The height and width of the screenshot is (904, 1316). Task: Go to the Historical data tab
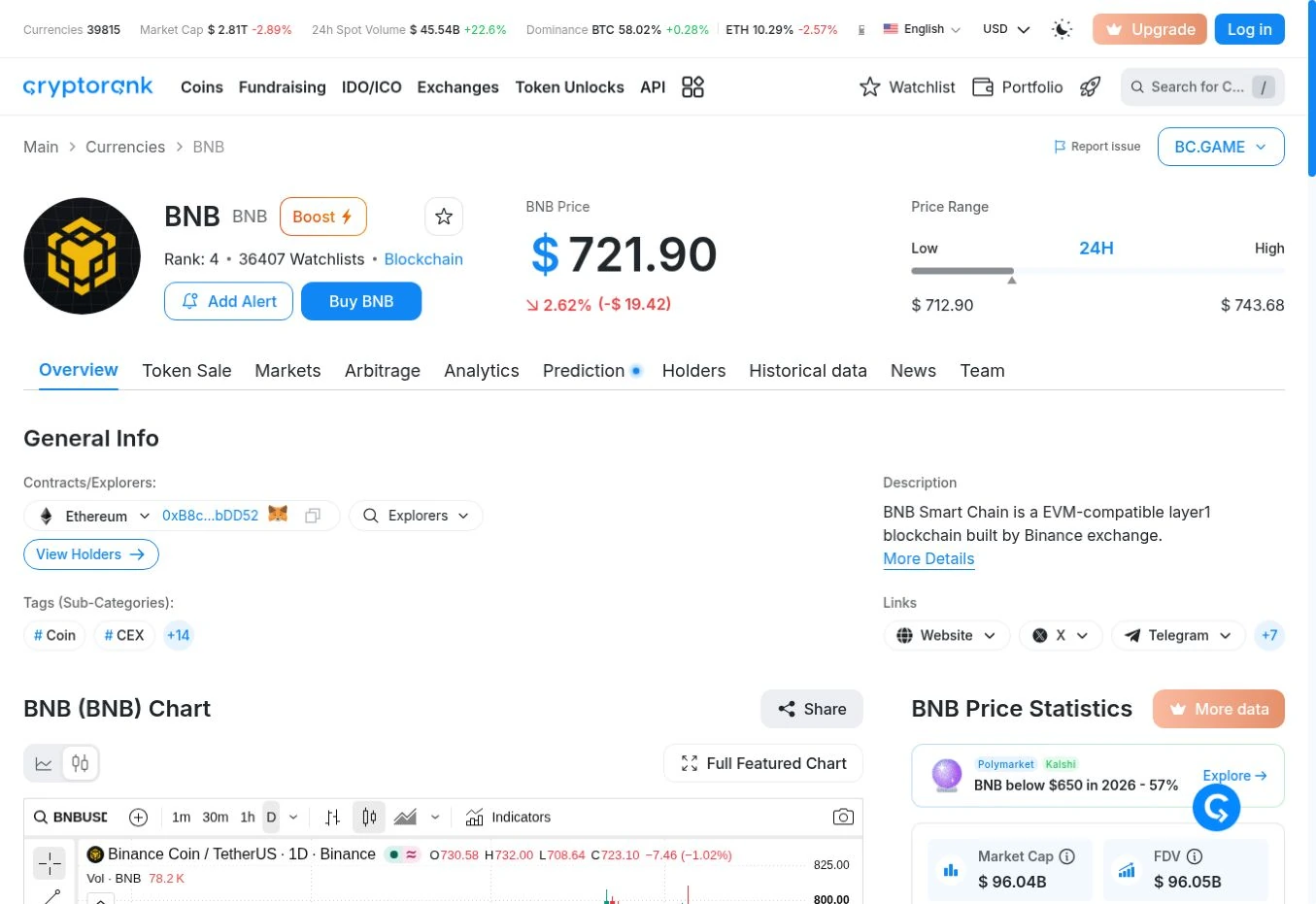coord(808,371)
